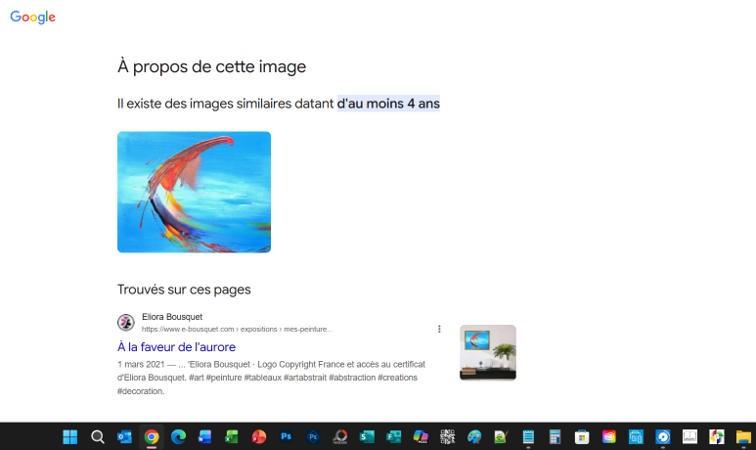Click the heading "À propos de cette image"
756x450 pixels.
pyautogui.click(x=212, y=67)
